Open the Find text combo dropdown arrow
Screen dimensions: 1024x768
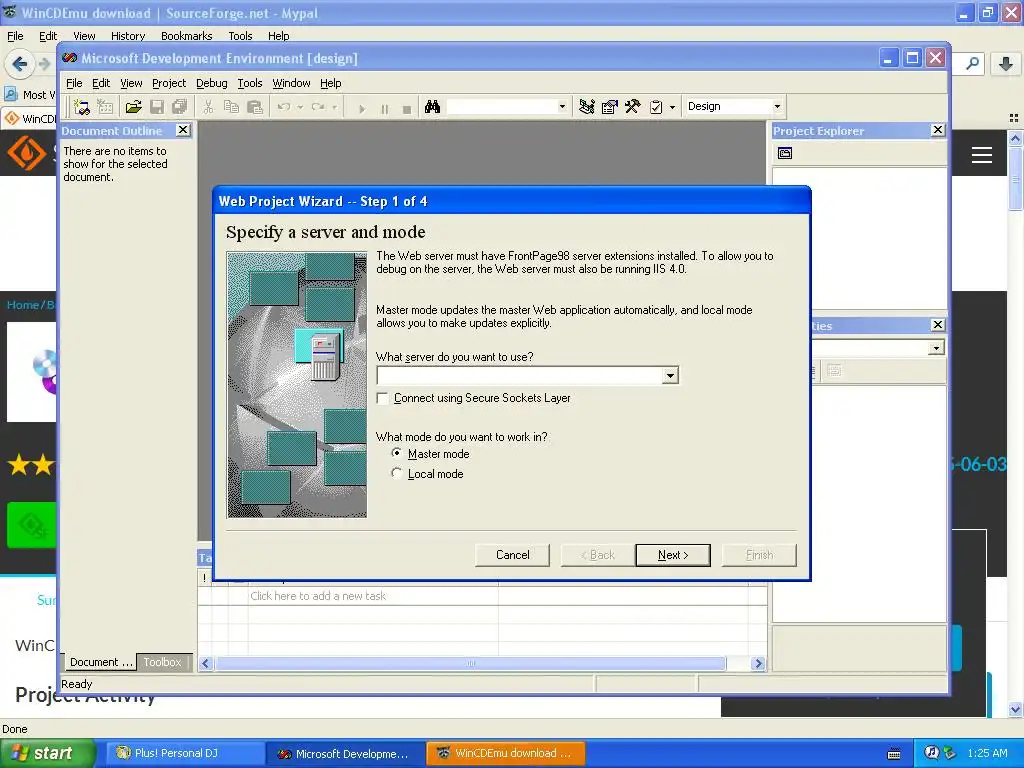click(x=562, y=106)
